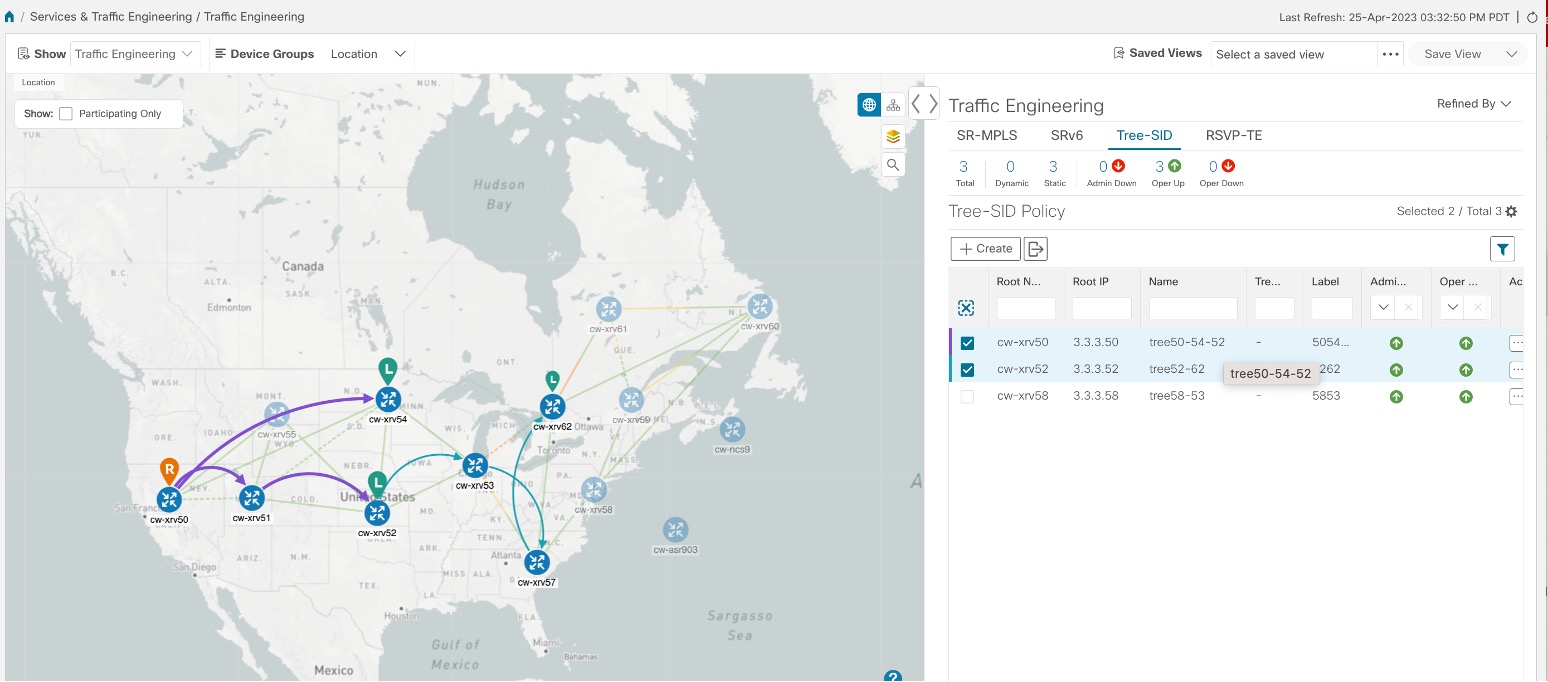Image resolution: width=1548 pixels, height=682 pixels.
Task: Open the map layers icon
Action: [x=892, y=135]
